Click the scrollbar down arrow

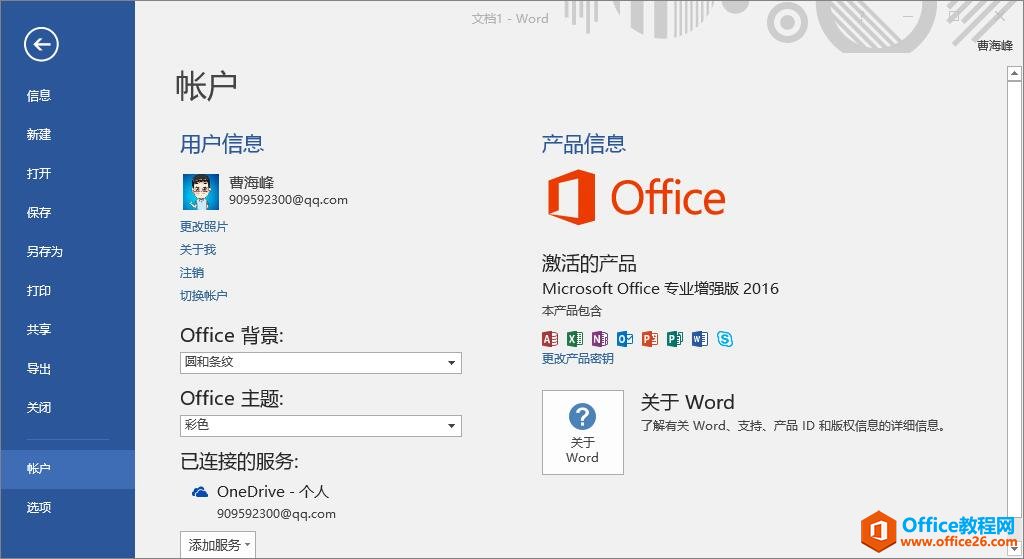click(1014, 550)
